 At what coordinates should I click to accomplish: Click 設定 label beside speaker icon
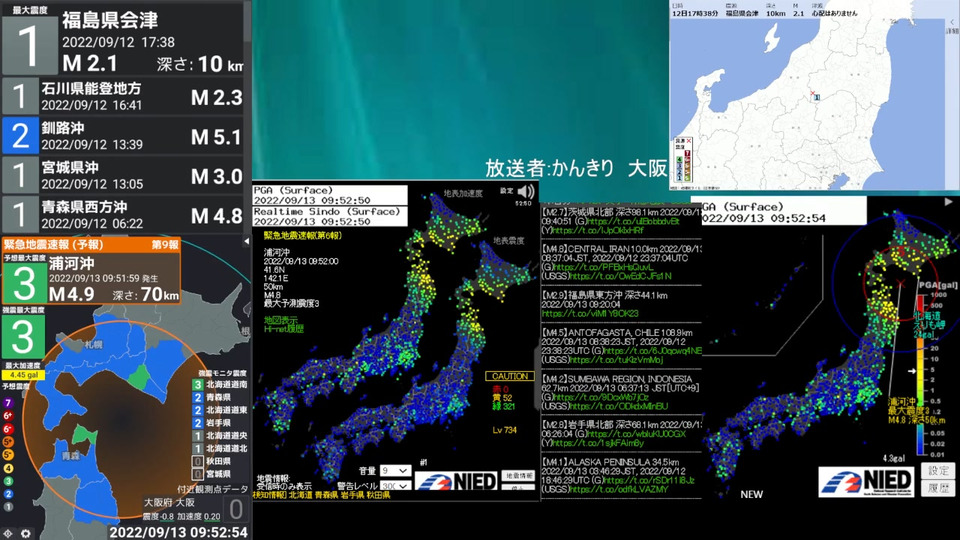click(x=506, y=191)
